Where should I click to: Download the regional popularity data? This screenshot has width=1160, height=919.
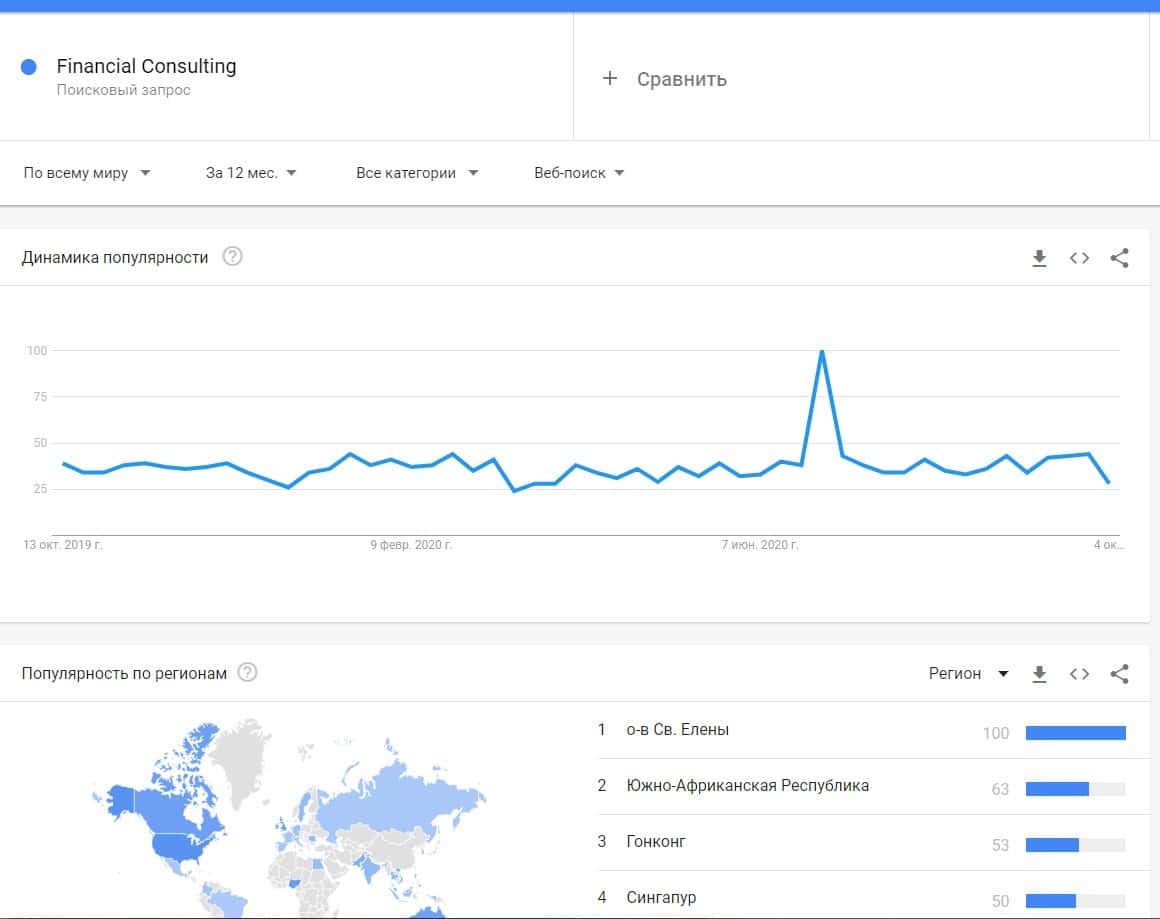1039,674
